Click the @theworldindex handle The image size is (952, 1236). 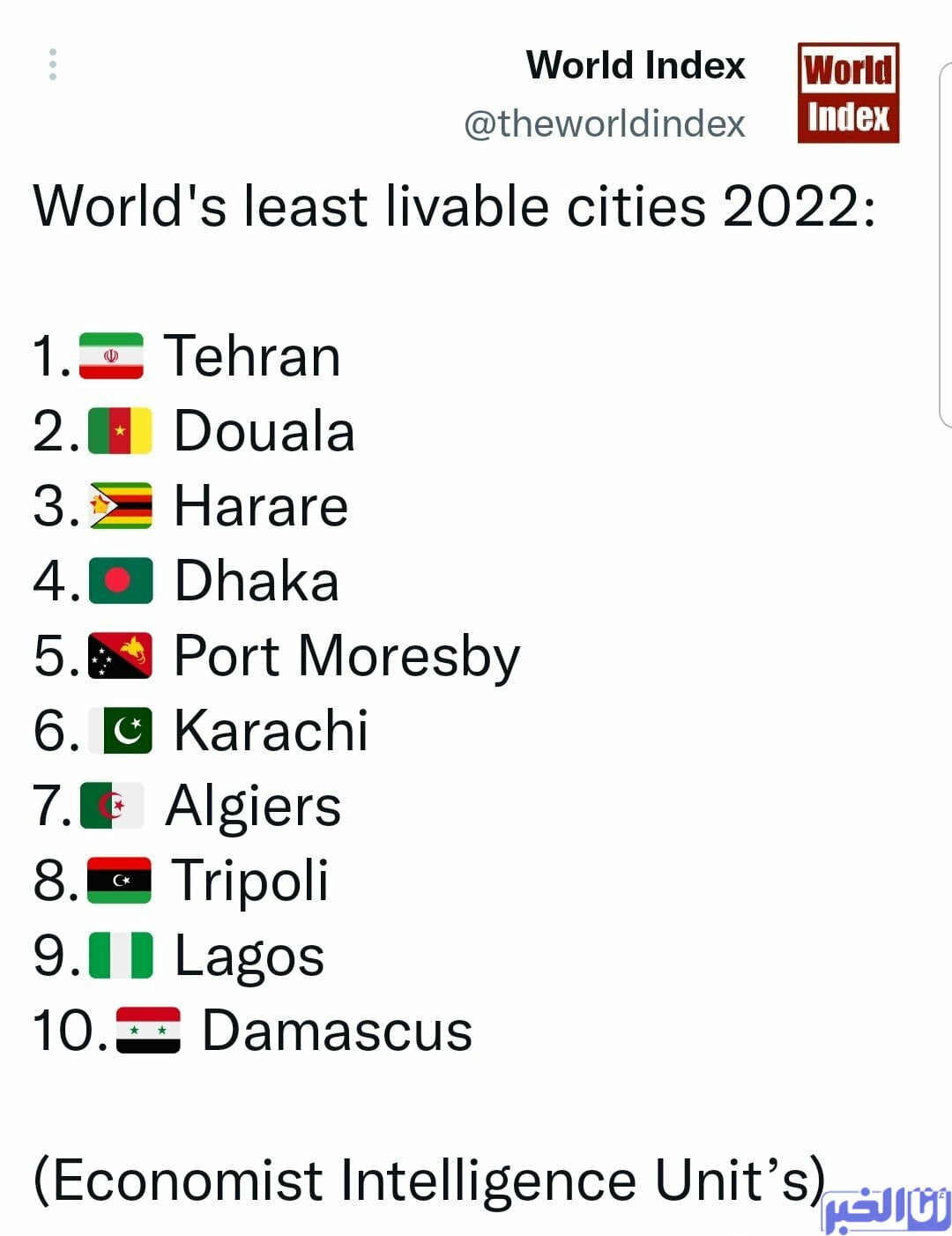click(x=605, y=123)
